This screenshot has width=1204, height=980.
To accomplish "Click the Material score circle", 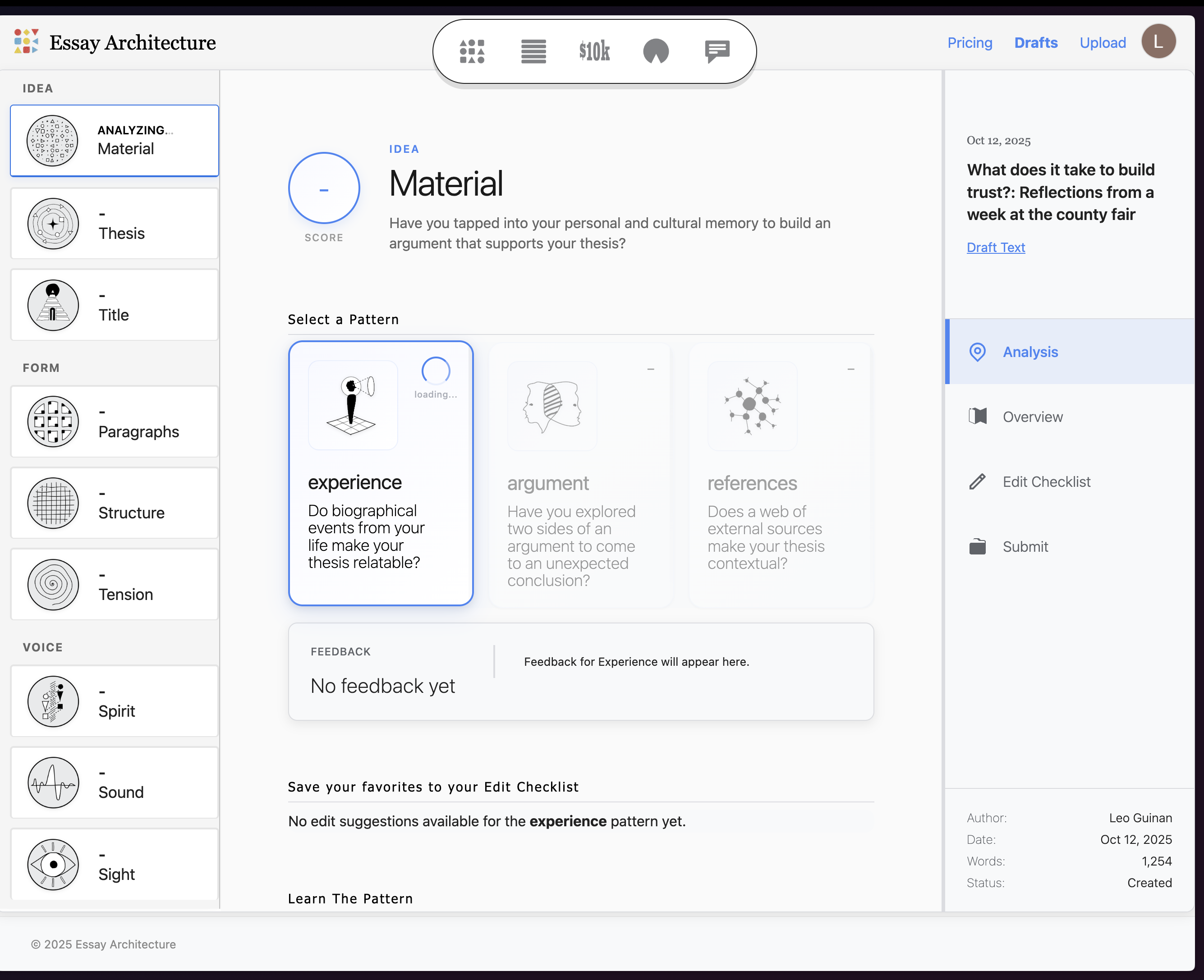I will pyautogui.click(x=324, y=188).
